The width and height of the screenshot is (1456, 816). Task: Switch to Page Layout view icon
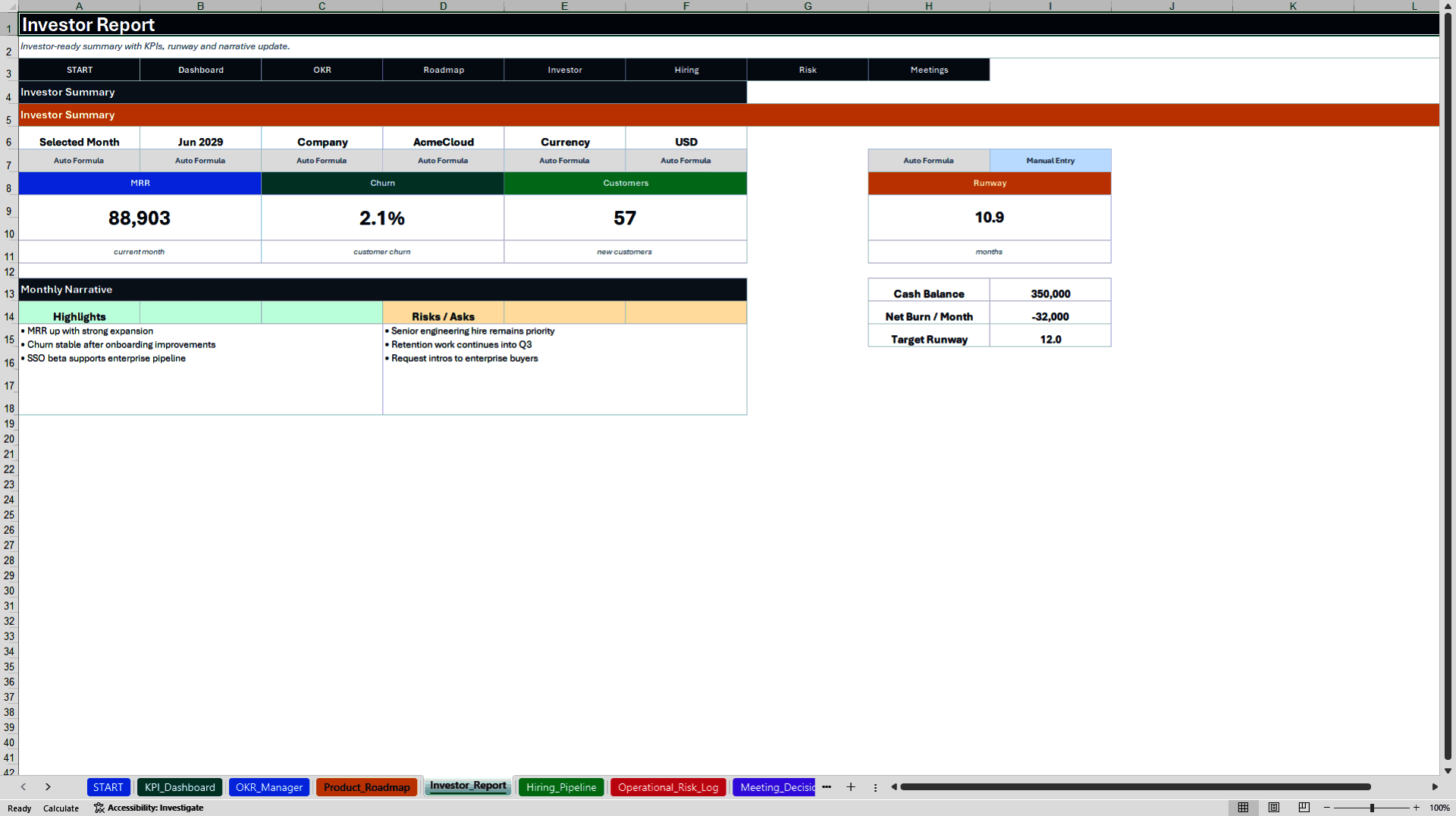(1274, 808)
